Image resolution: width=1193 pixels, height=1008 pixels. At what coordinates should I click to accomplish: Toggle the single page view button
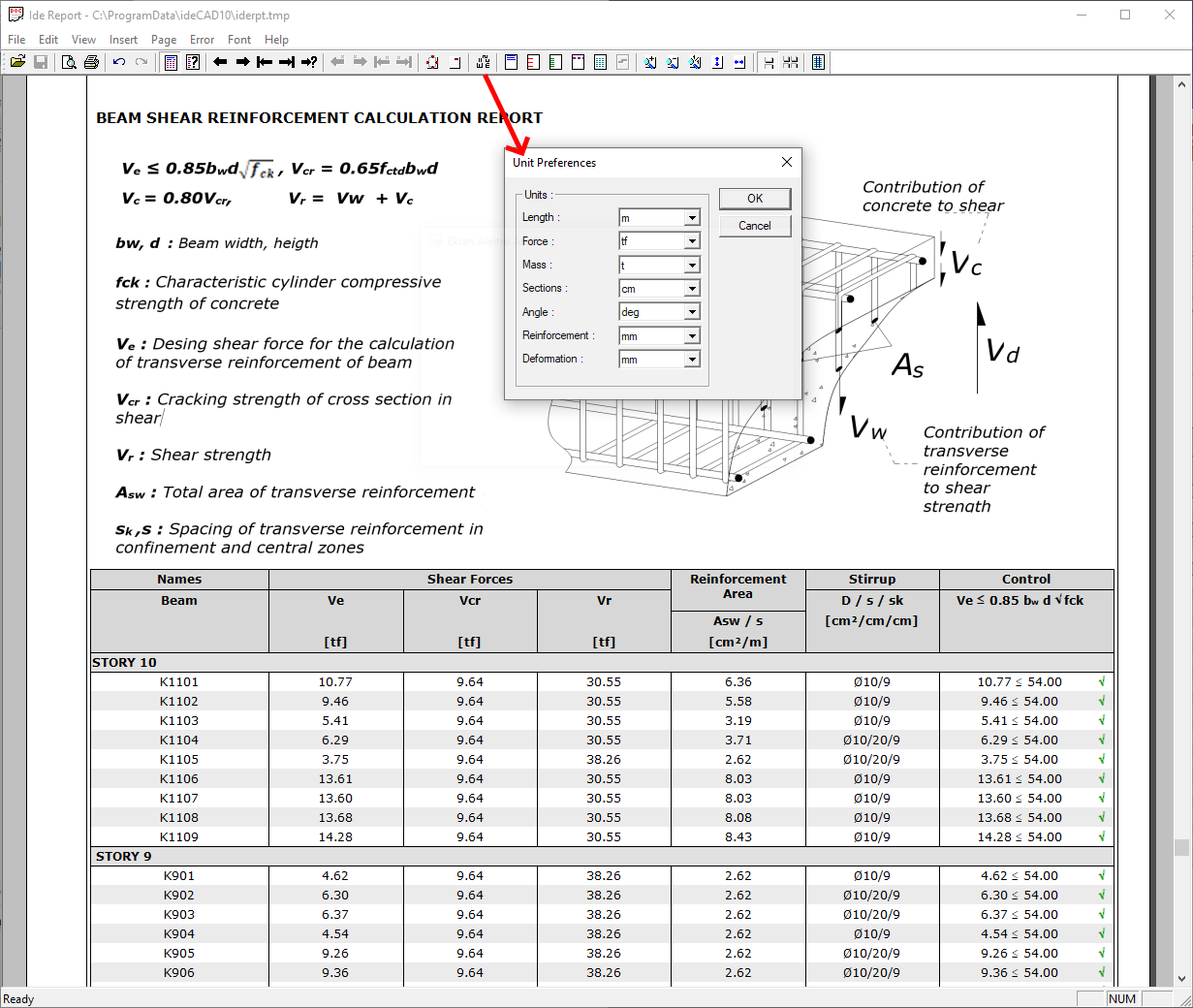(769, 62)
